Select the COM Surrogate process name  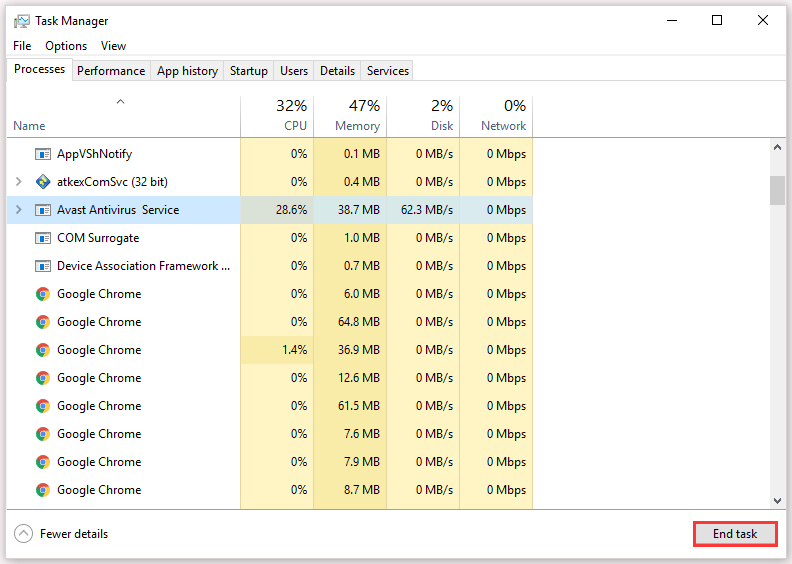point(98,238)
